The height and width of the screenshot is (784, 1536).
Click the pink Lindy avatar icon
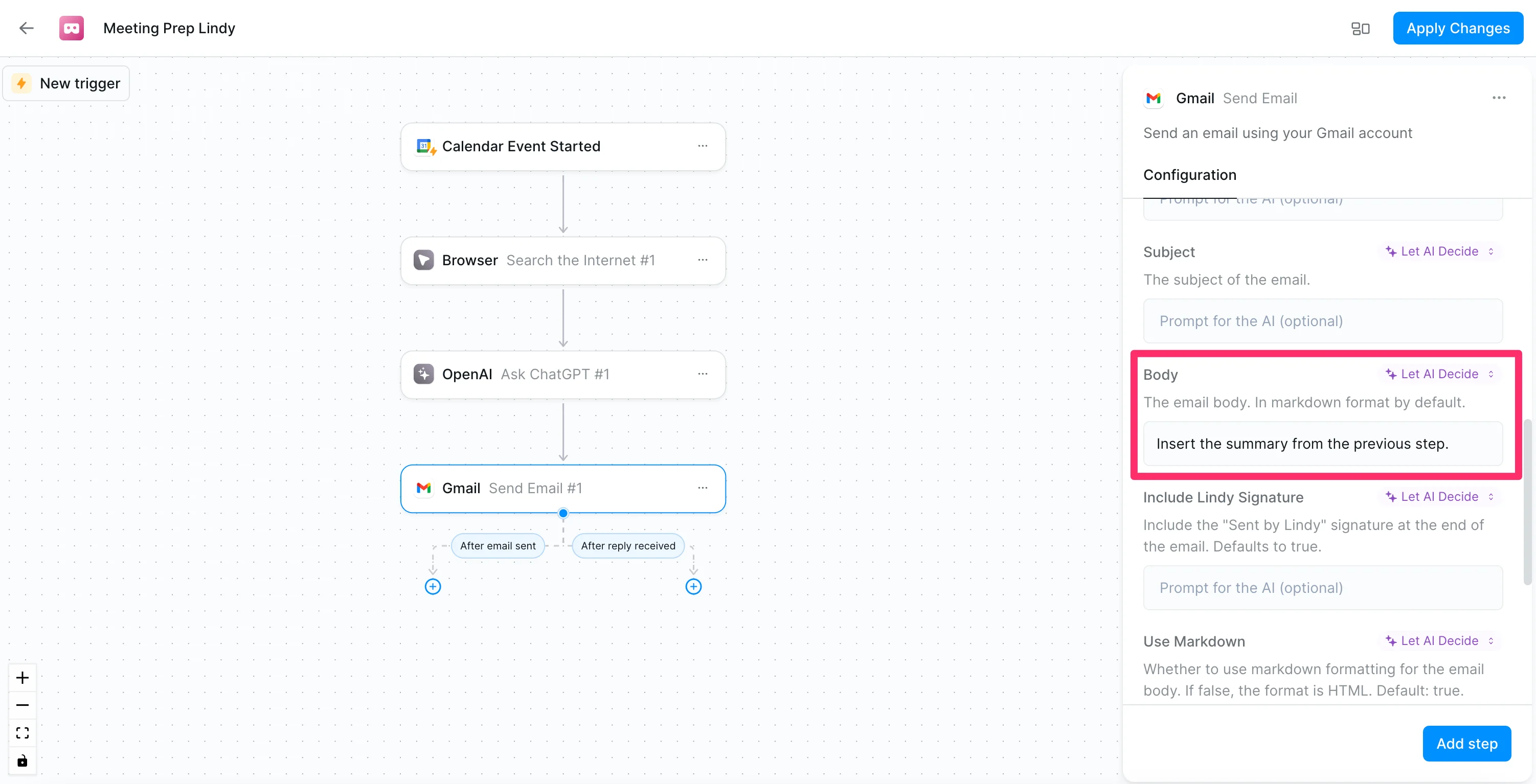[x=72, y=28]
